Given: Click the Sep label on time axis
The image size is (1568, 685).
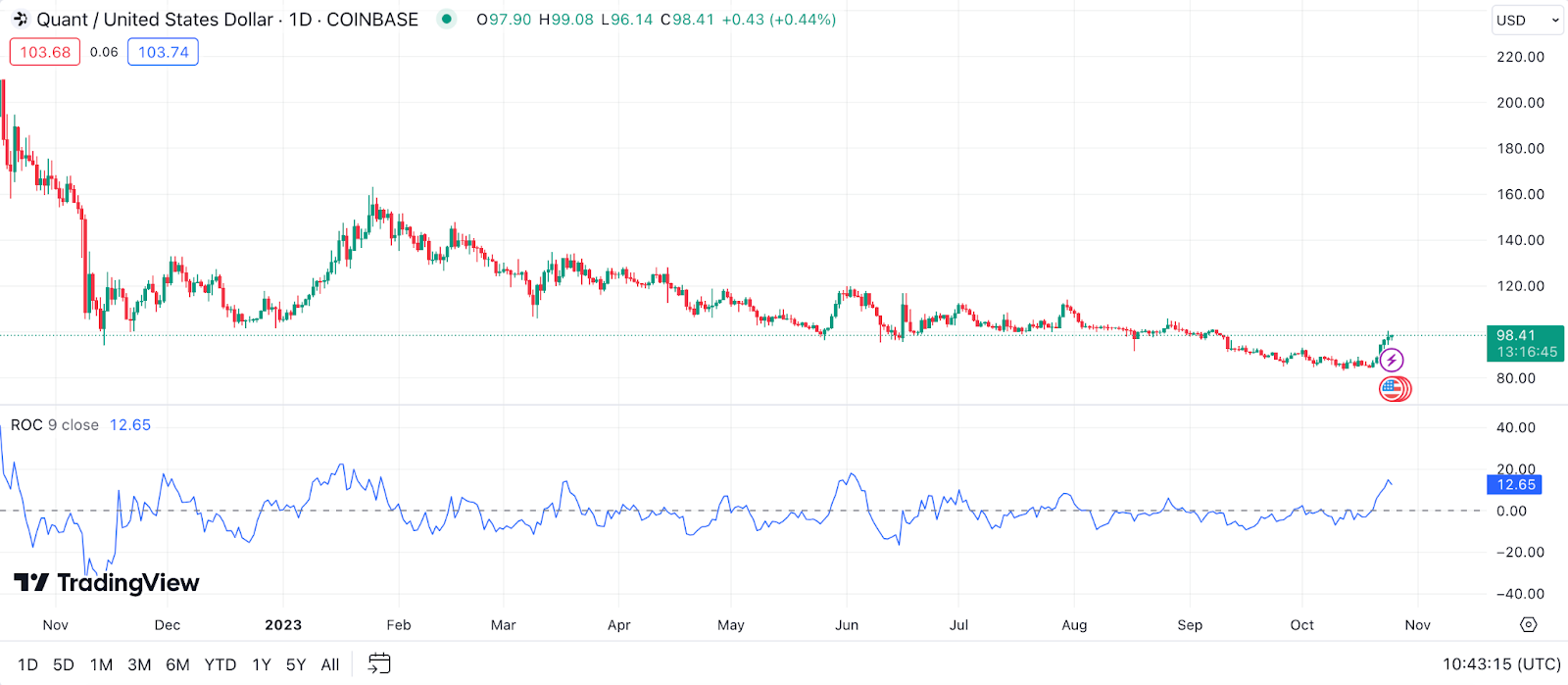Looking at the screenshot, I should tap(1190, 624).
